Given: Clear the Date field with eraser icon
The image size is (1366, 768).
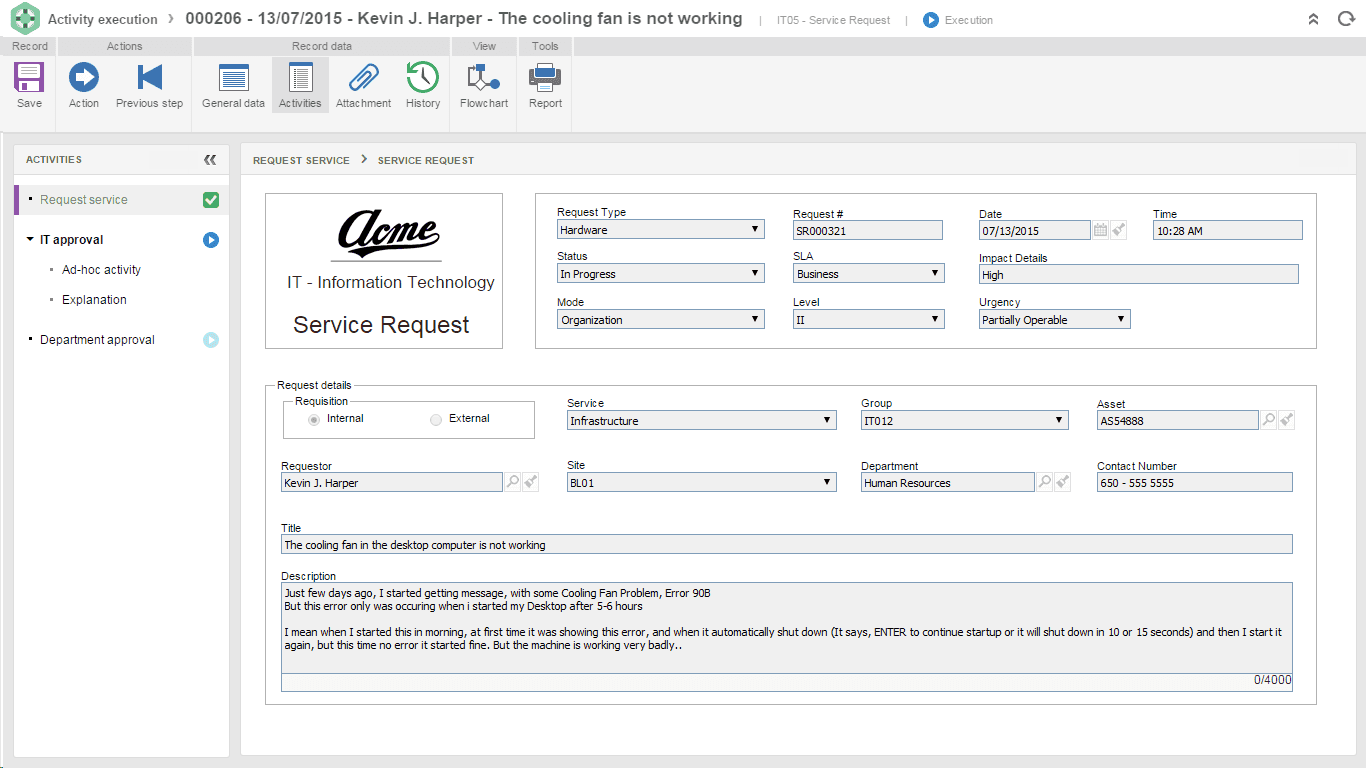Looking at the screenshot, I should click(x=1119, y=230).
